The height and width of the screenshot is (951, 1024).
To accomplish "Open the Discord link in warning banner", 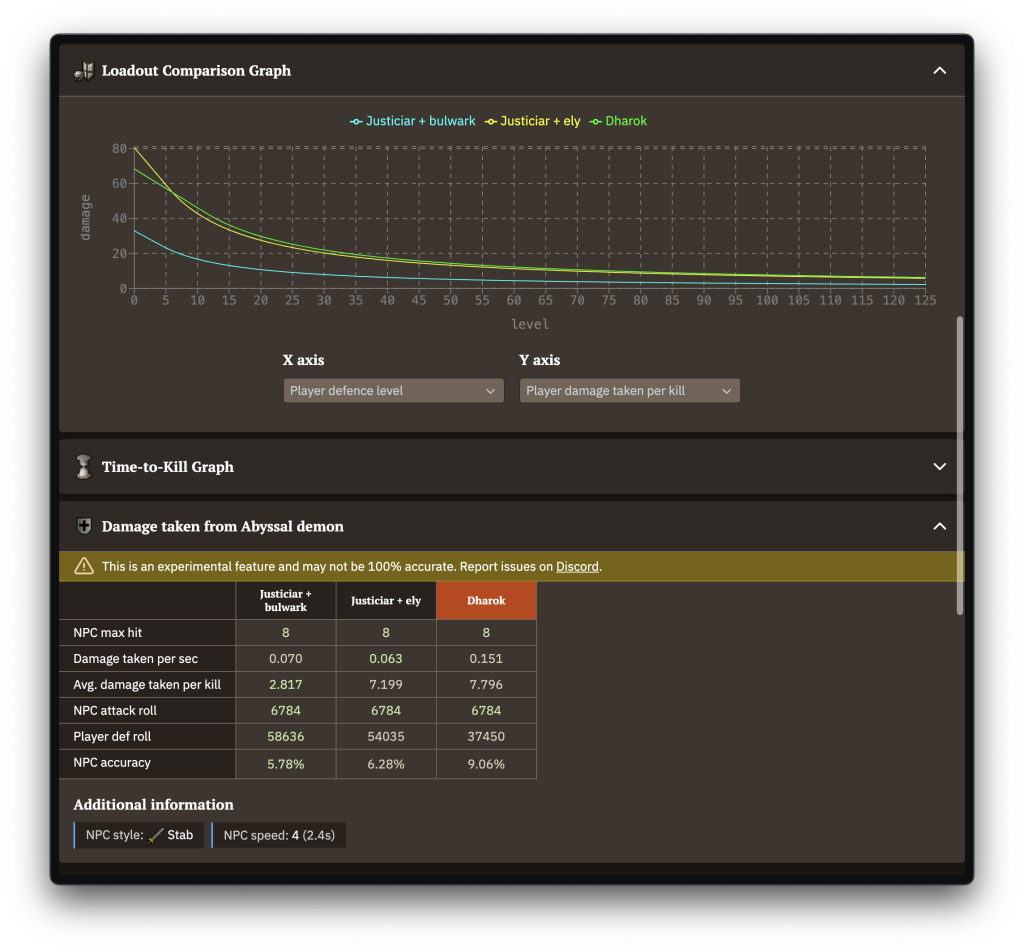I will tap(577, 566).
